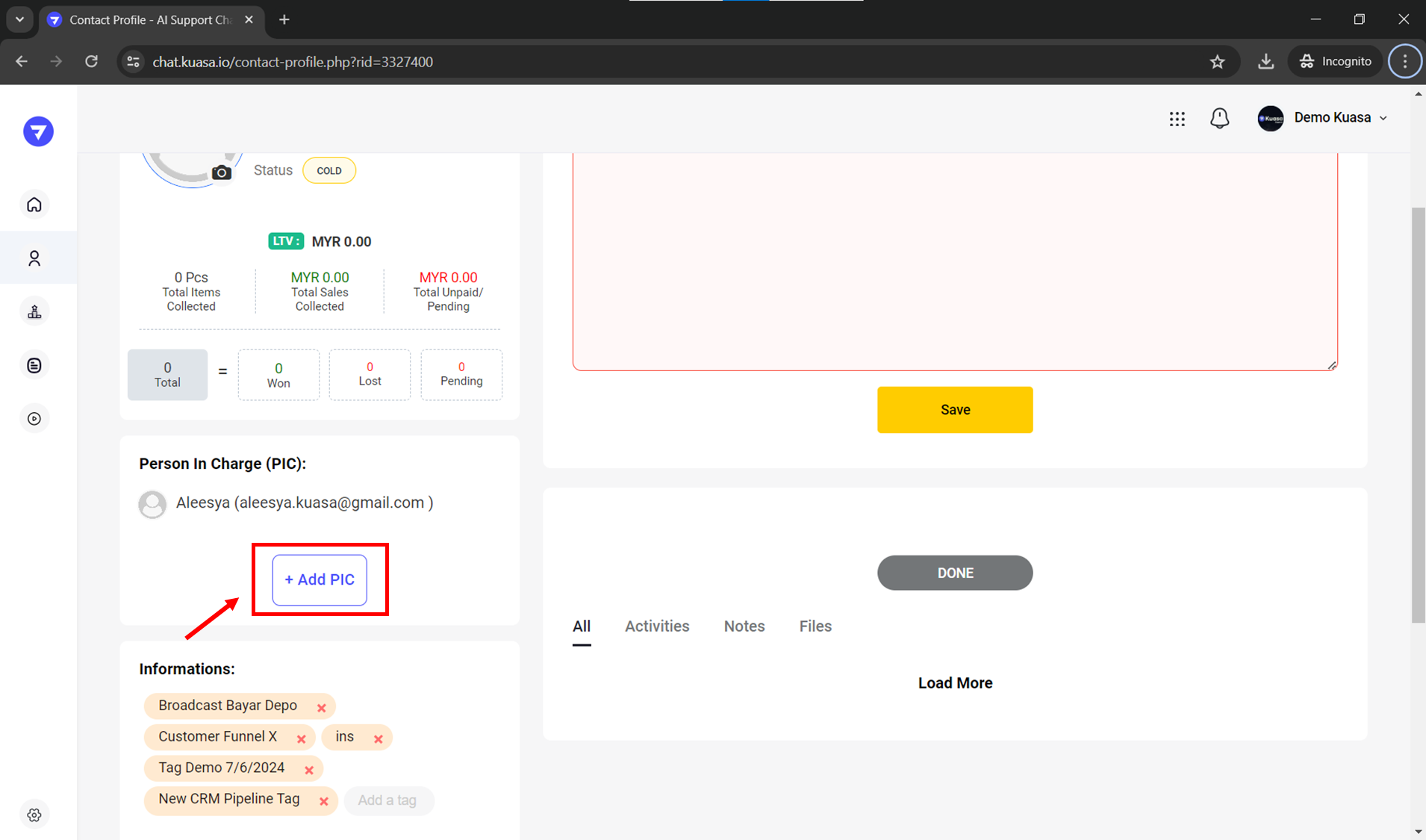The width and height of the screenshot is (1426, 840).
Task: Switch to the Notes tab
Action: coord(744,626)
